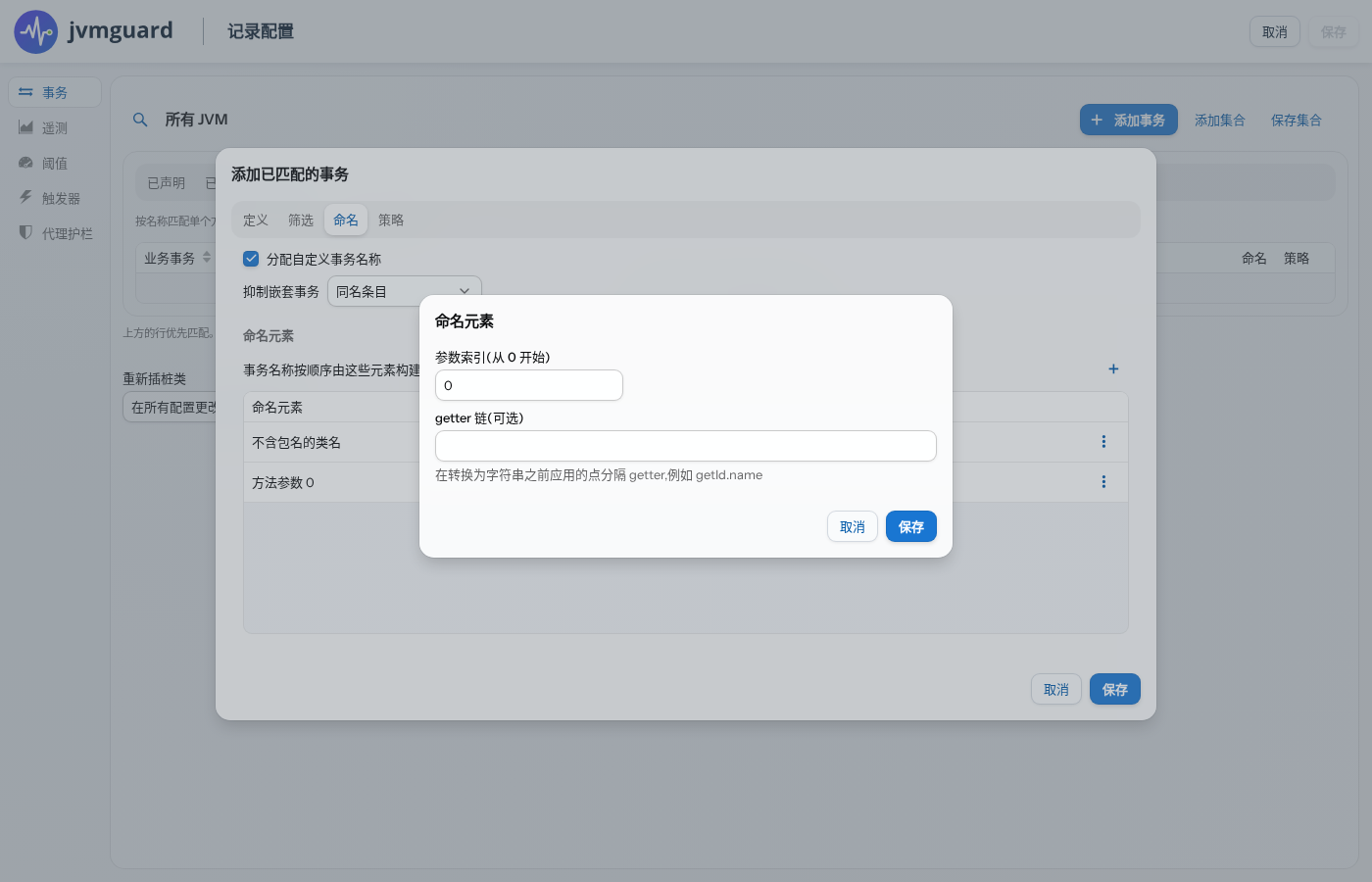1372x882 pixels.
Task: Open the 事务 sidebar item
Action: point(55,92)
